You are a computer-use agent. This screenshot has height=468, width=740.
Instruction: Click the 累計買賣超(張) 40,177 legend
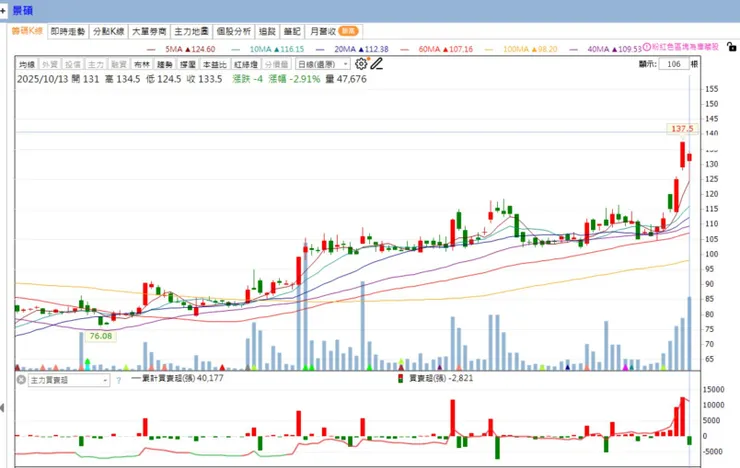(x=177, y=378)
